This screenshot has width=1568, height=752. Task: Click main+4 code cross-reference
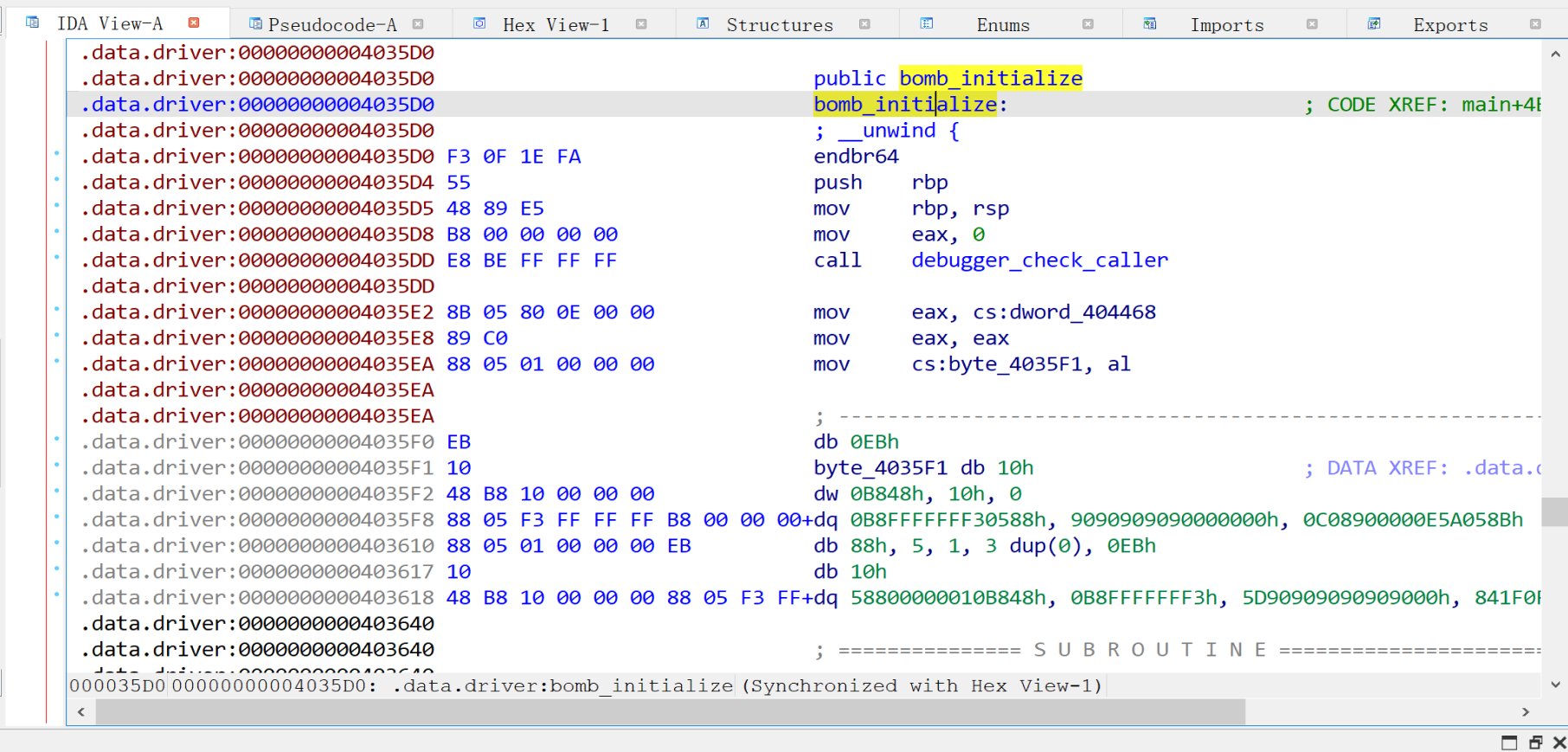click(1501, 105)
